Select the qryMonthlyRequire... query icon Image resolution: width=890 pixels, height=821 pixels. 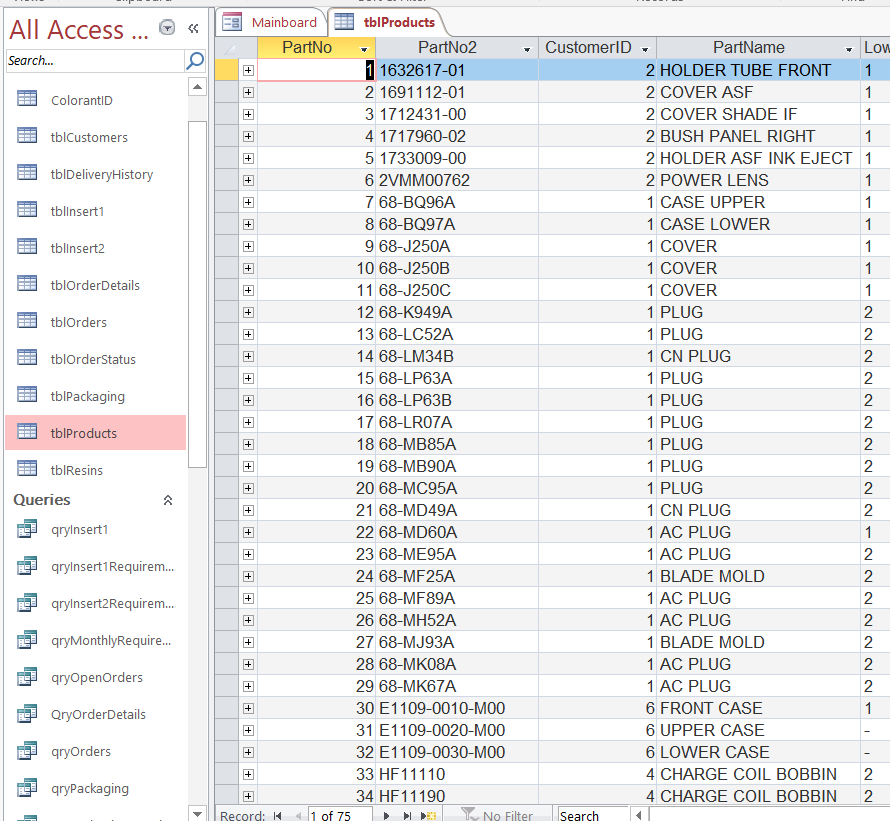pos(27,639)
